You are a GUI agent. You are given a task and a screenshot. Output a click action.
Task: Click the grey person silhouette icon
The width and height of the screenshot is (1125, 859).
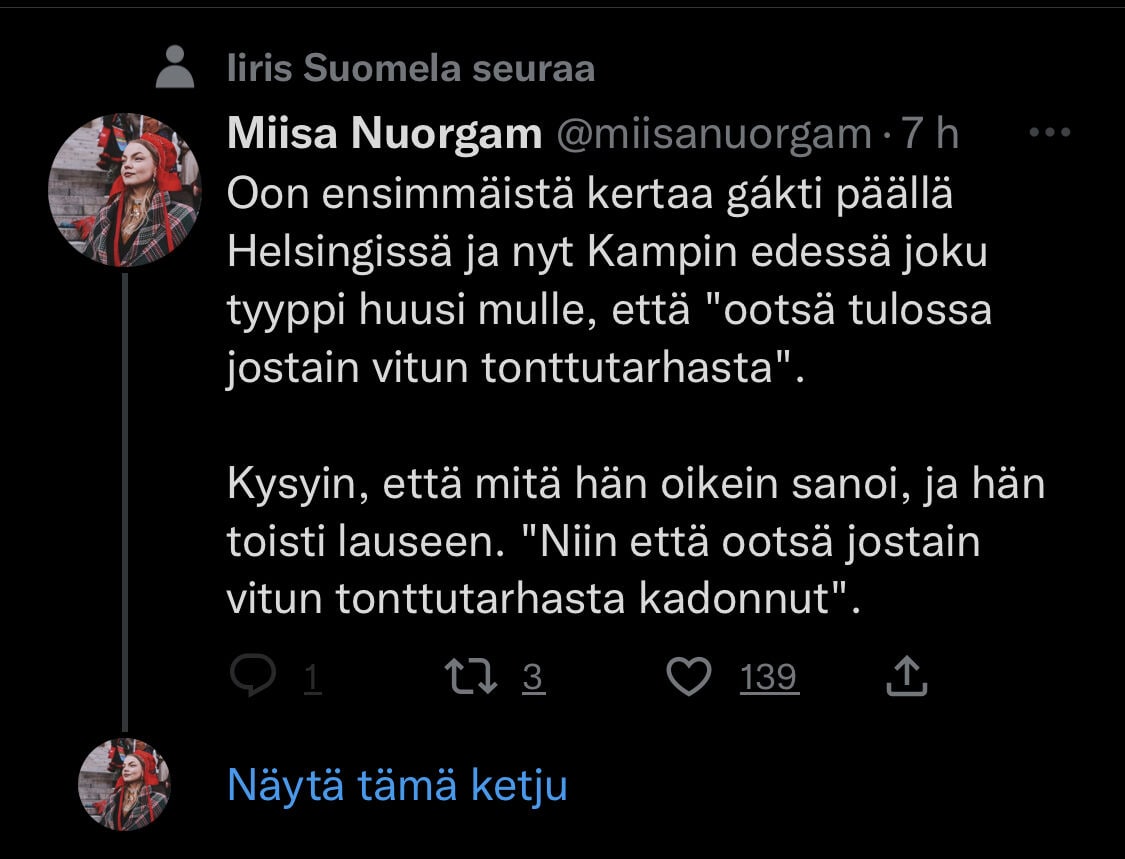[176, 68]
